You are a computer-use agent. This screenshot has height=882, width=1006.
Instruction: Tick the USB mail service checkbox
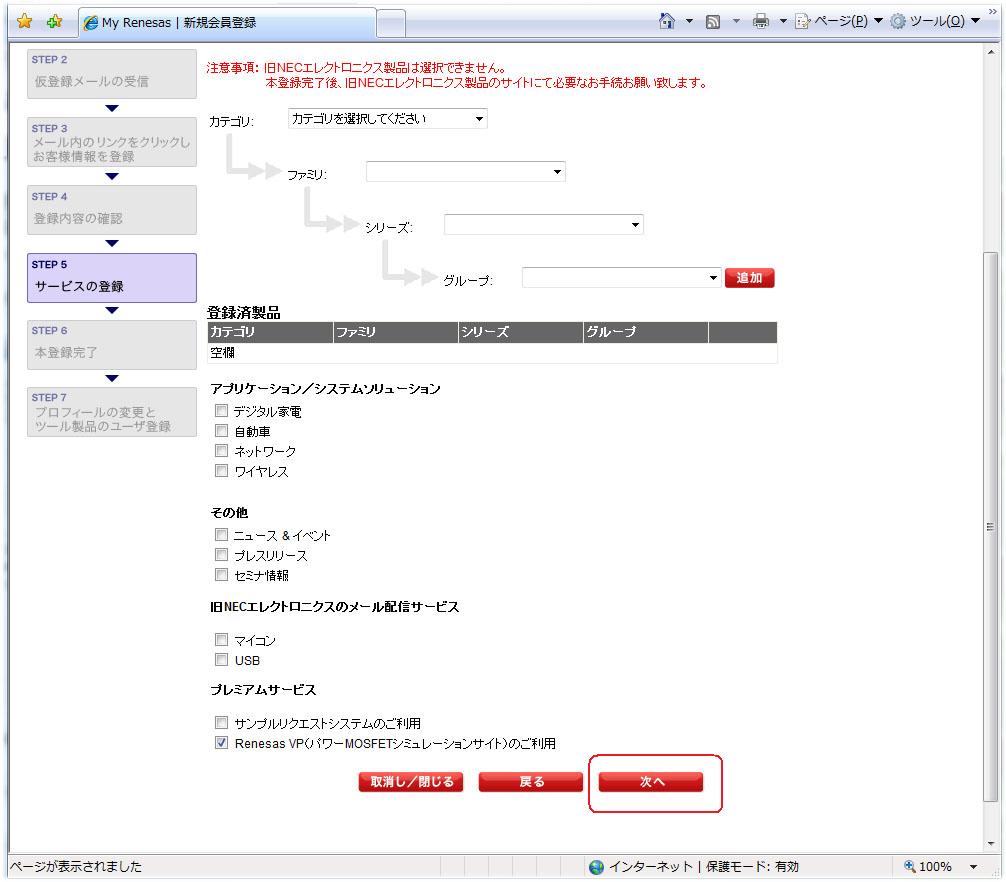222,660
